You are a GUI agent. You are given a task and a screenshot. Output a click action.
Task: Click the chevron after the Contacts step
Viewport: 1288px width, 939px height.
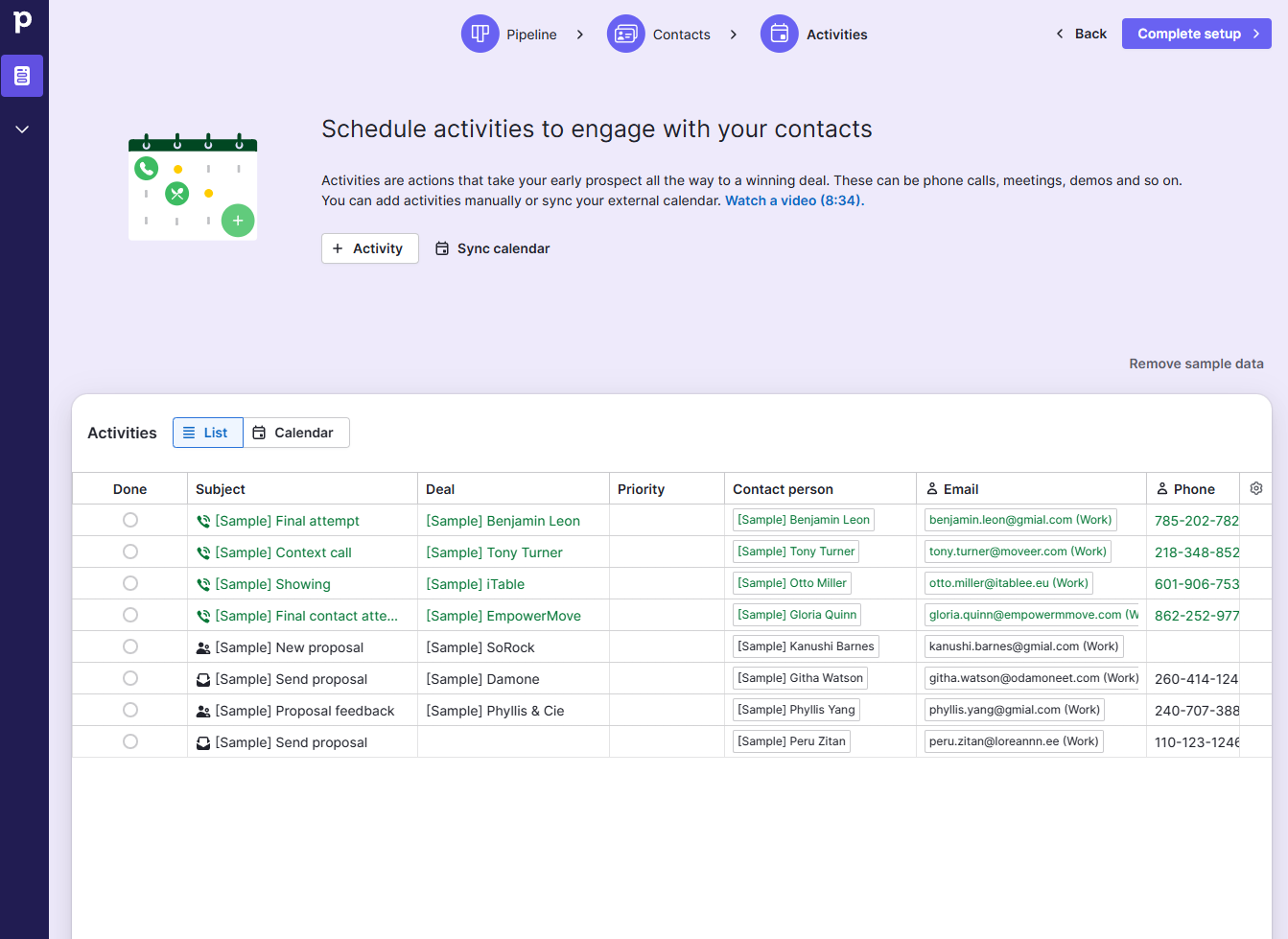733,34
